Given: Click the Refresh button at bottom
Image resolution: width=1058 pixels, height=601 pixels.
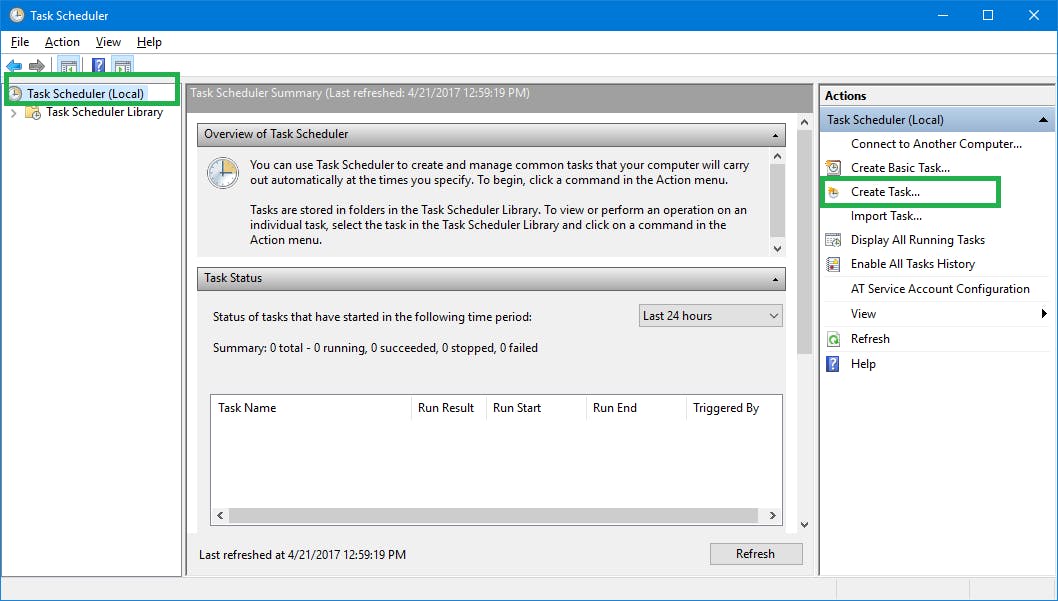Looking at the screenshot, I should (x=756, y=554).
